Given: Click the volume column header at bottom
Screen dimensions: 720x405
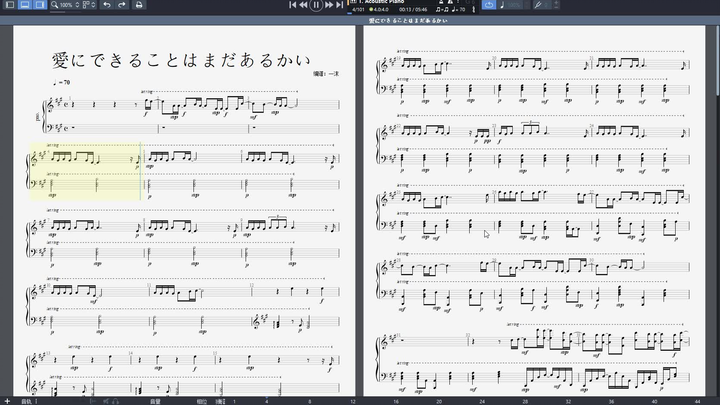Looking at the screenshot, I should [x=155, y=401].
